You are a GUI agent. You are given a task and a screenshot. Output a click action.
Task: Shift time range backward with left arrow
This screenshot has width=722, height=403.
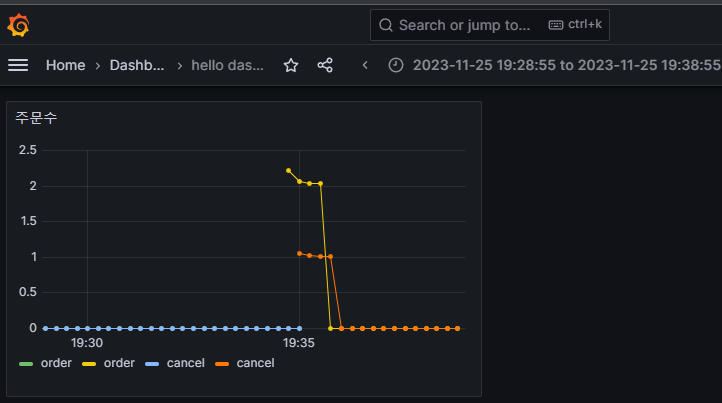point(365,65)
